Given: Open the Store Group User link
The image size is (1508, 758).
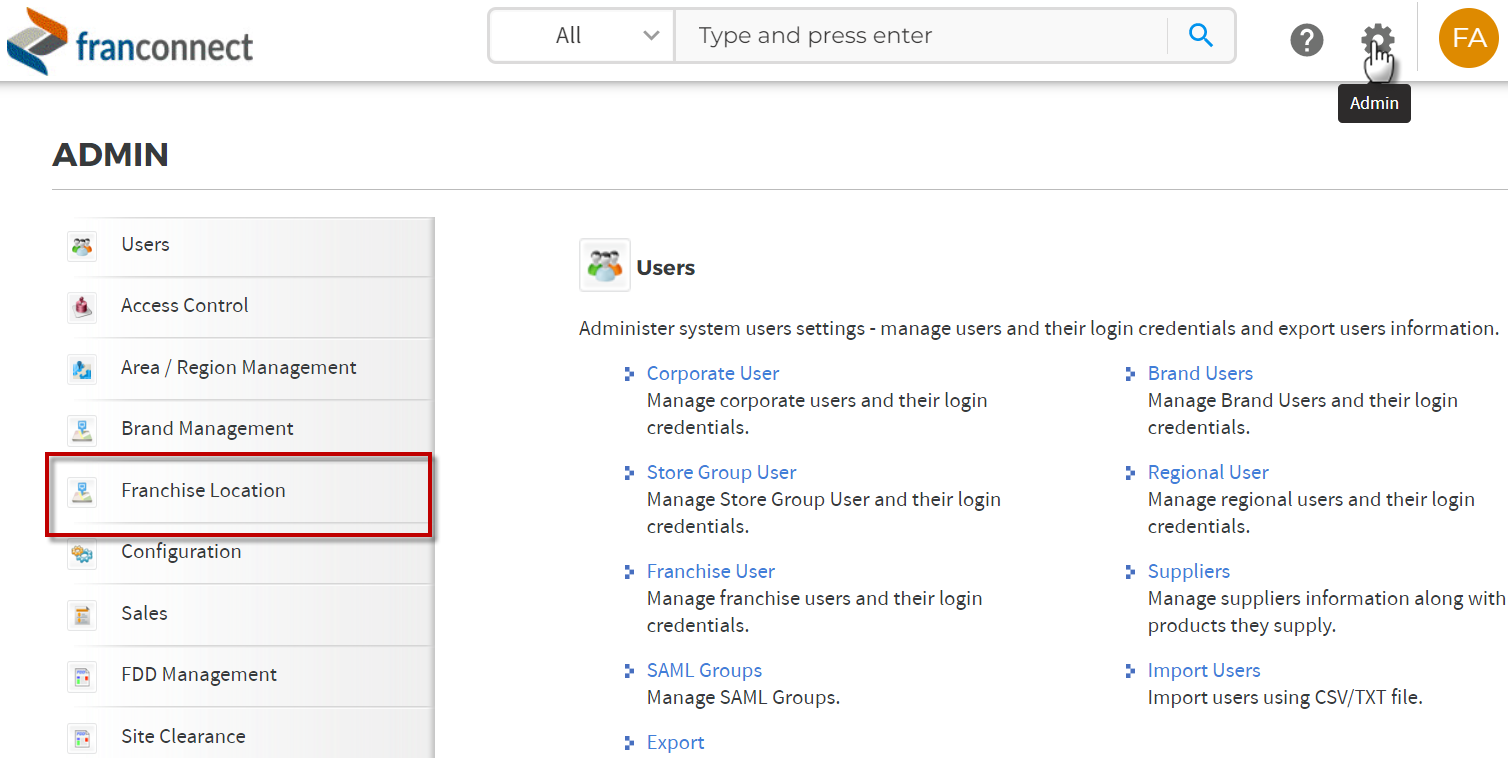Looking at the screenshot, I should point(722,472).
